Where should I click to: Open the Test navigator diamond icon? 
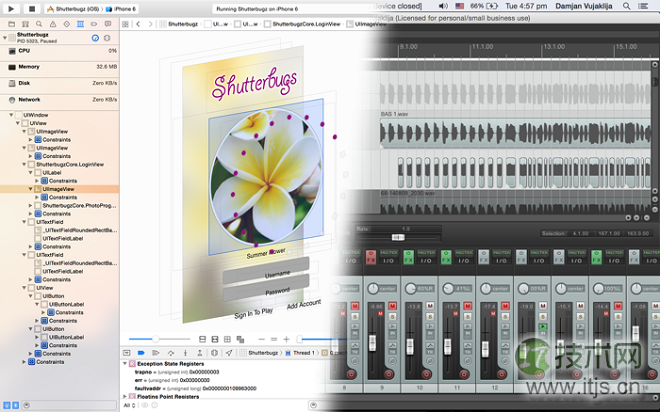[x=67, y=24]
